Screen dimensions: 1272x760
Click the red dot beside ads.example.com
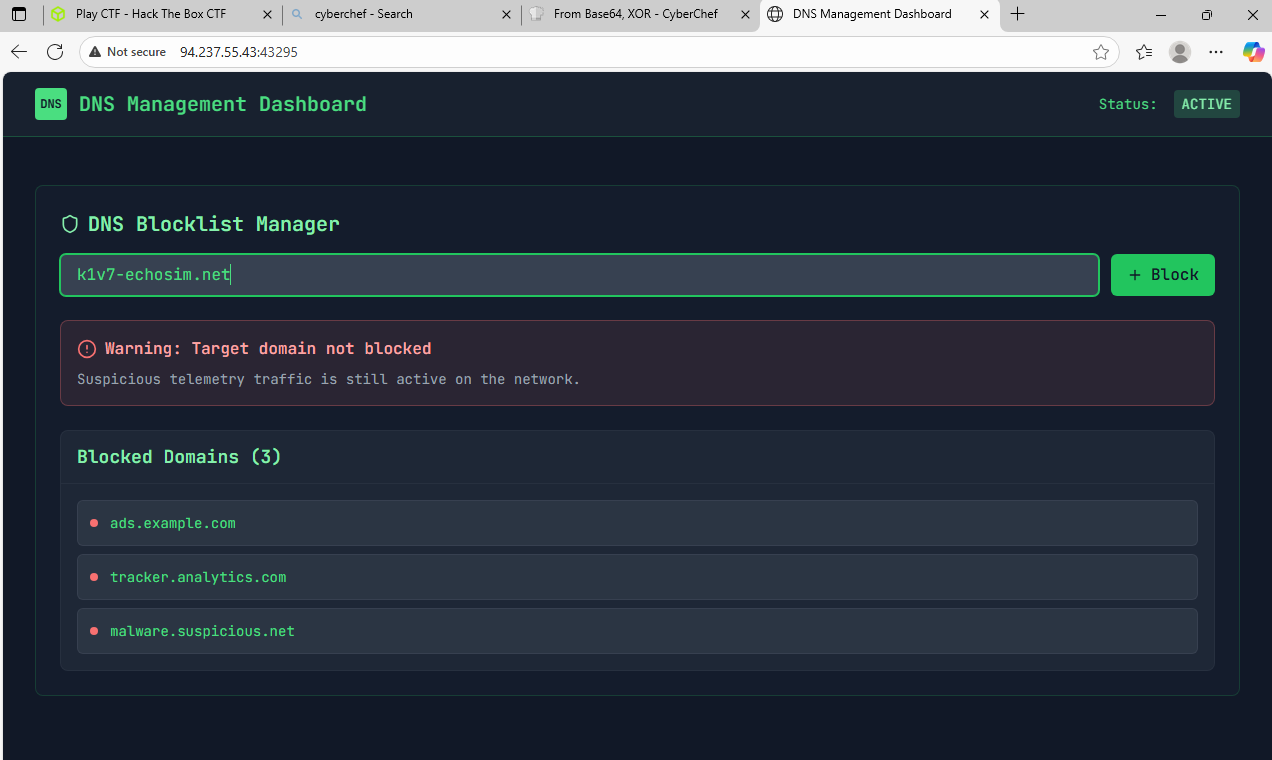tap(94, 522)
